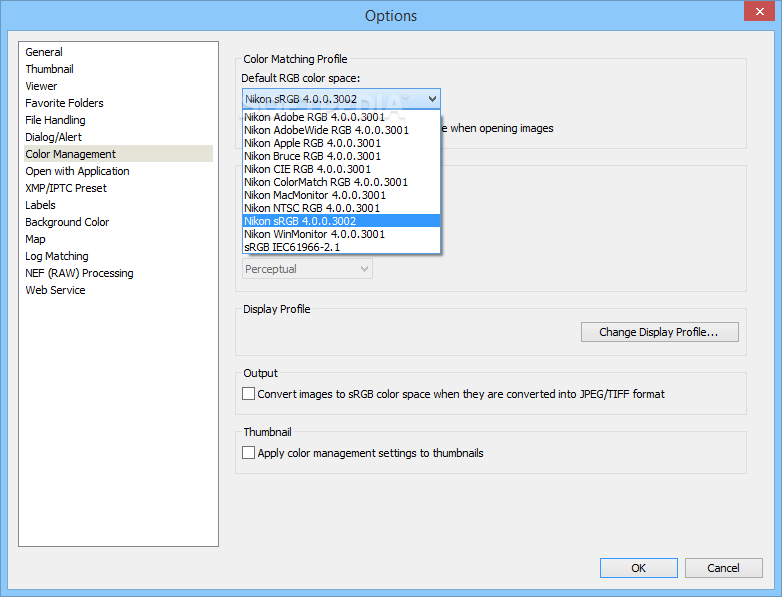The width and height of the screenshot is (782, 597).
Task: Choose Nikon CIE RGB 4.0.0.3001 profile
Action: pyautogui.click(x=342, y=169)
